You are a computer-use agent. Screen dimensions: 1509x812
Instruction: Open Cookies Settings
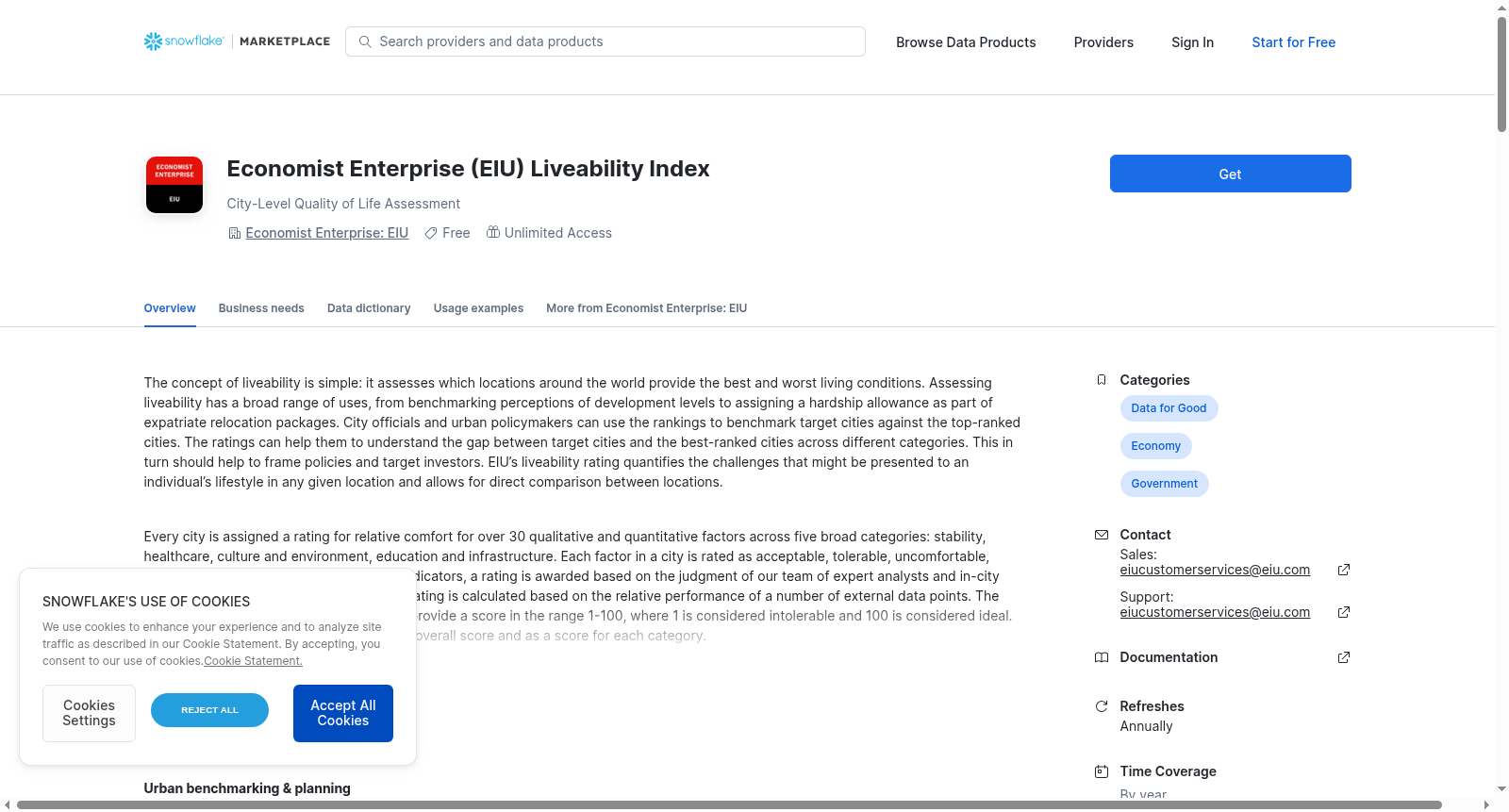pos(89,713)
